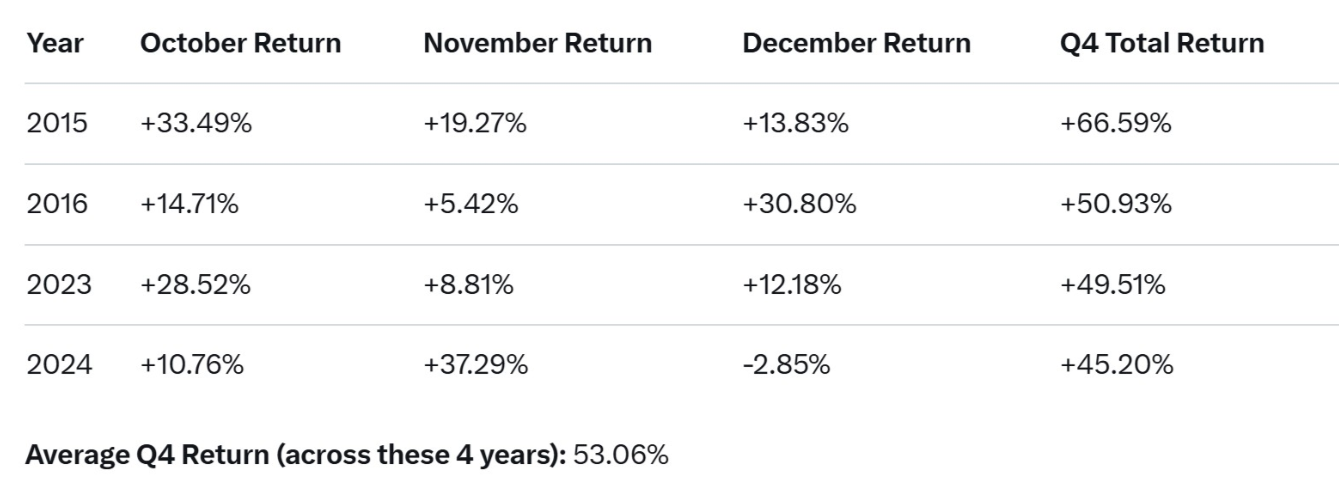Click the November Return column header
Image resolution: width=1339 pixels, height=481 pixels.
click(537, 44)
